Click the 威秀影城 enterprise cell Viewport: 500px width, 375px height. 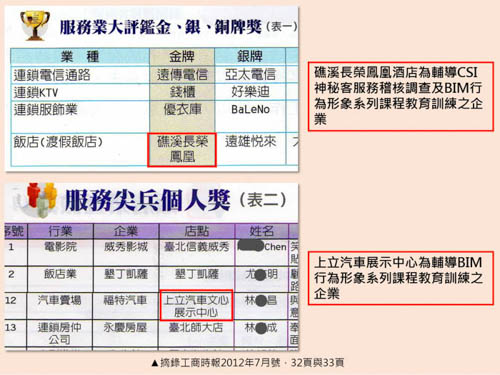click(x=126, y=247)
